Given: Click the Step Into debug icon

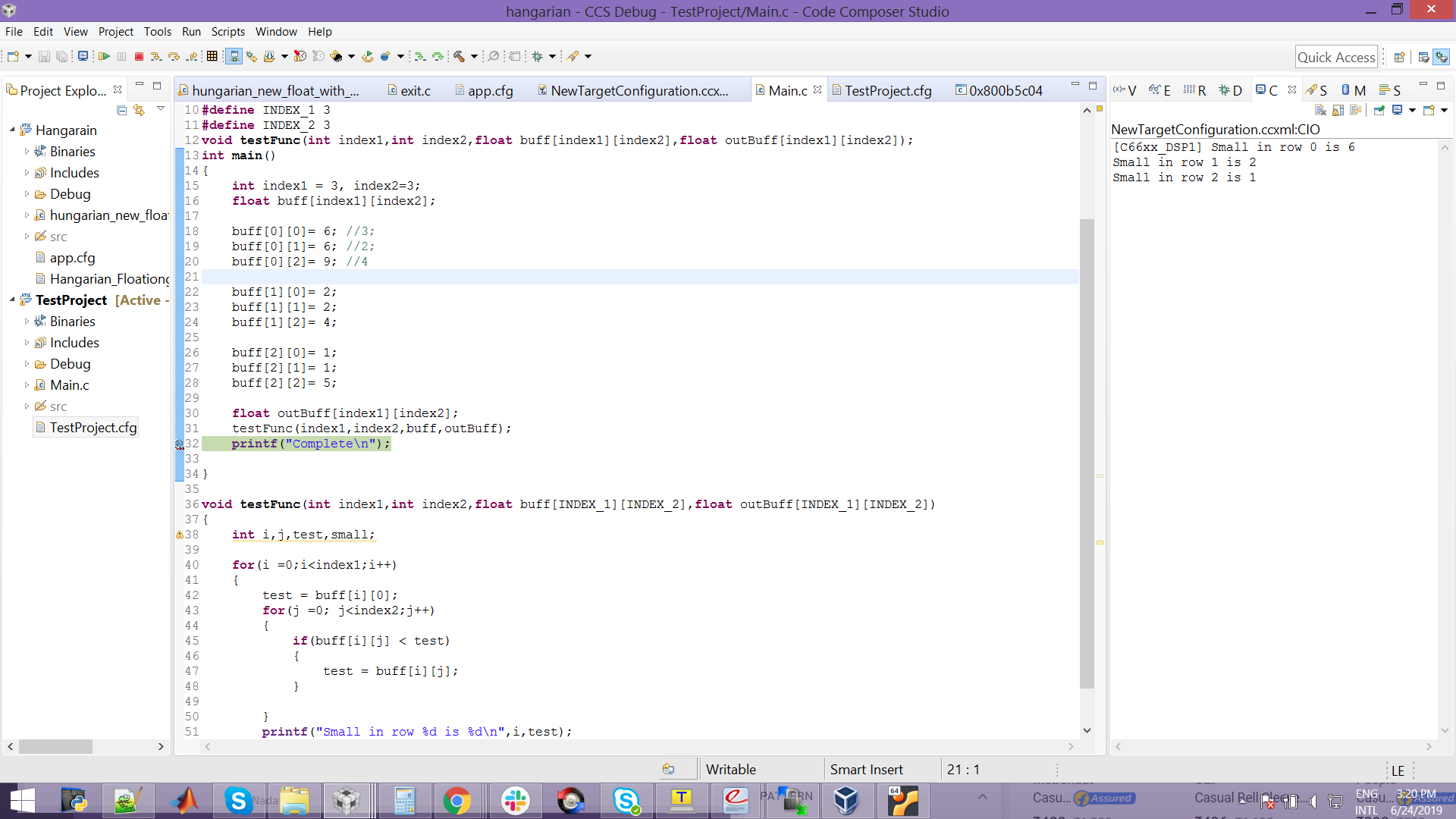Looking at the screenshot, I should 155,56.
